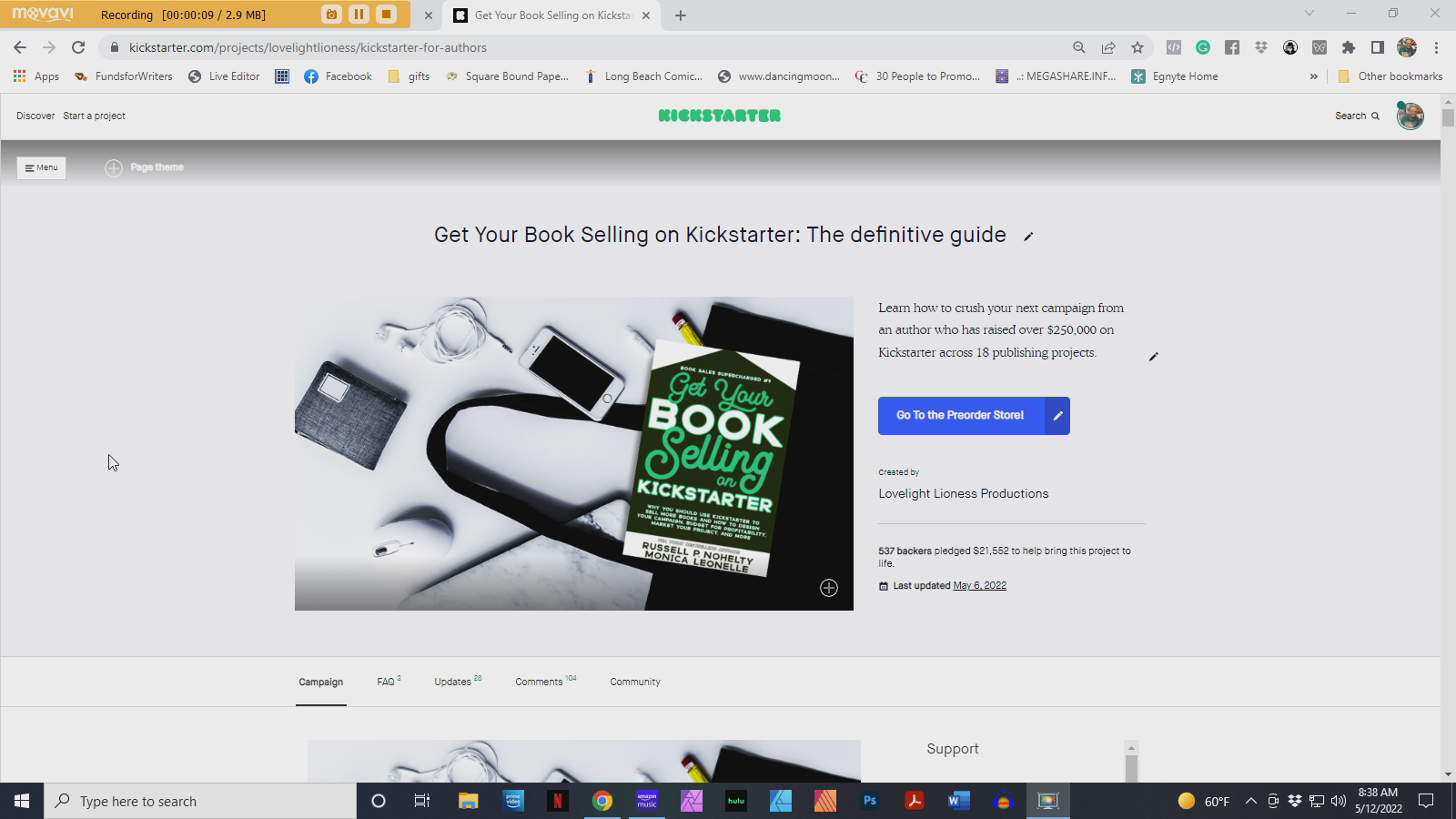Image resolution: width=1456 pixels, height=819 pixels.
Task: Click the Go To the Preorder Store button
Action: pyautogui.click(x=960, y=415)
